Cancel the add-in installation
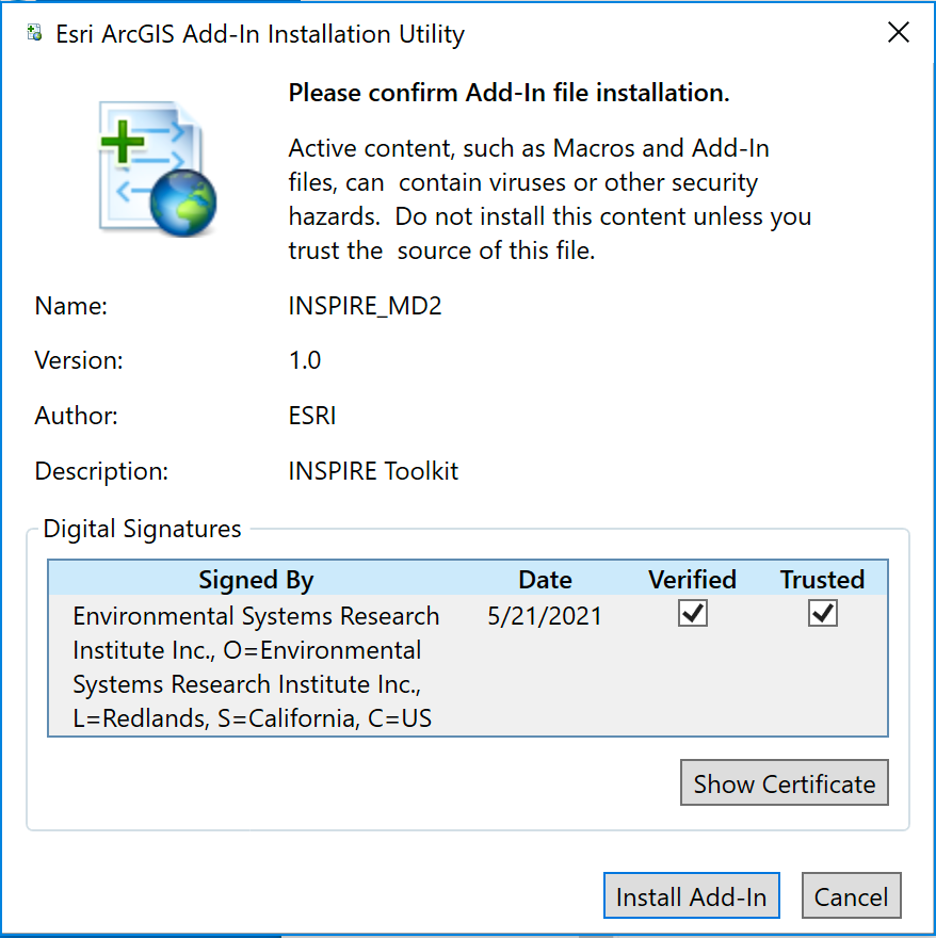 coord(851,896)
